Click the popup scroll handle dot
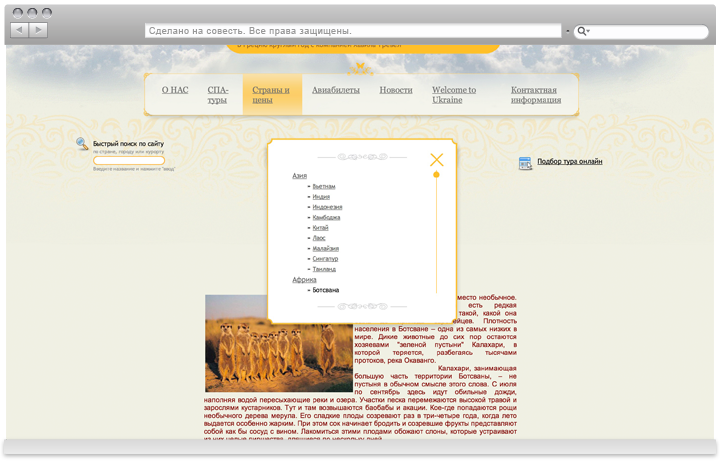Viewport: 720px width, 462px height. tap(436, 175)
